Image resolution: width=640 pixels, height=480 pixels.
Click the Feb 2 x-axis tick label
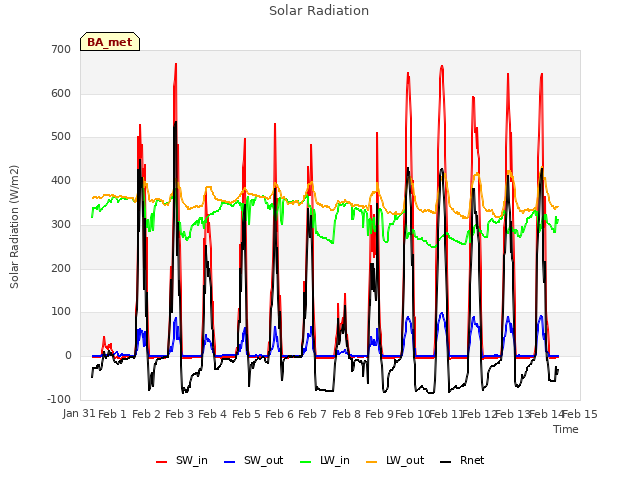click(x=146, y=414)
